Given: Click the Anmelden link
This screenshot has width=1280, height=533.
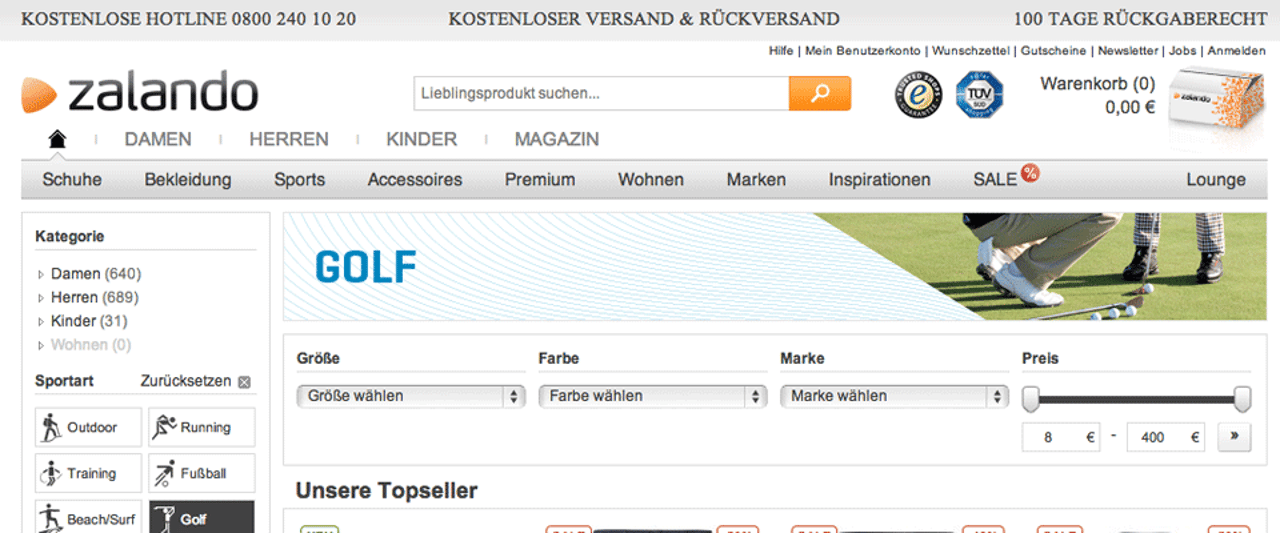Looking at the screenshot, I should (1236, 50).
